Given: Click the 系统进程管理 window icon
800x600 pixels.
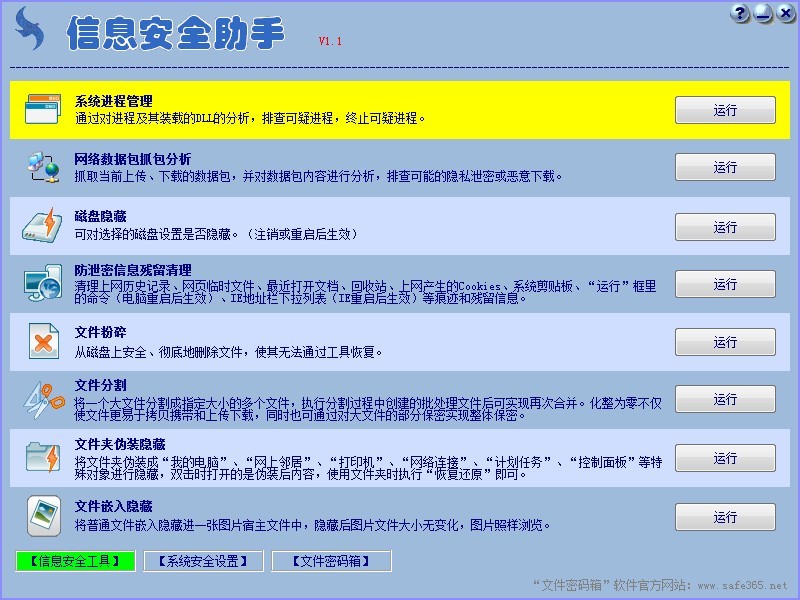Looking at the screenshot, I should (x=42, y=109).
